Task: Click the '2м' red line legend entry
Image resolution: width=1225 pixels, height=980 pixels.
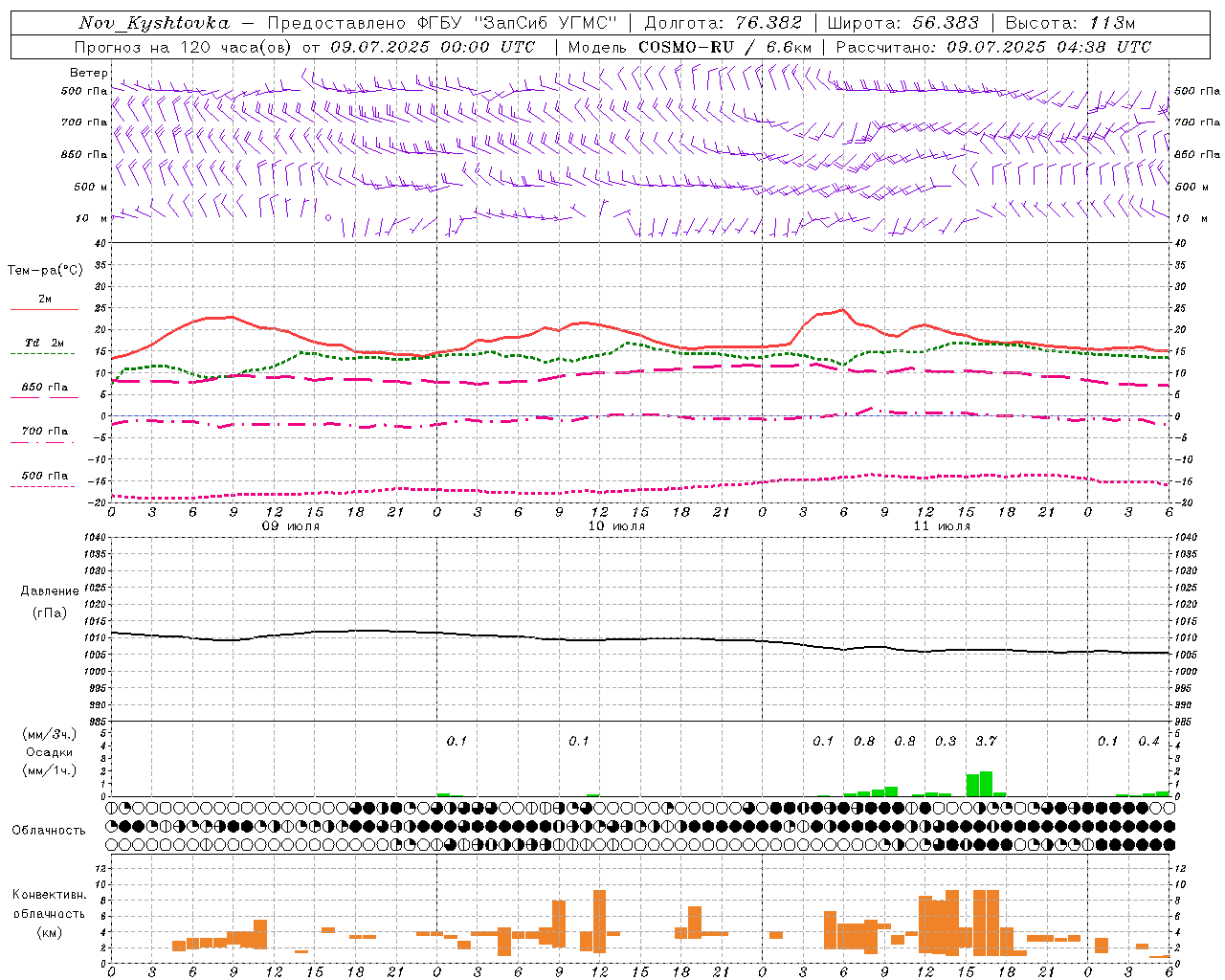Action: coord(45,299)
